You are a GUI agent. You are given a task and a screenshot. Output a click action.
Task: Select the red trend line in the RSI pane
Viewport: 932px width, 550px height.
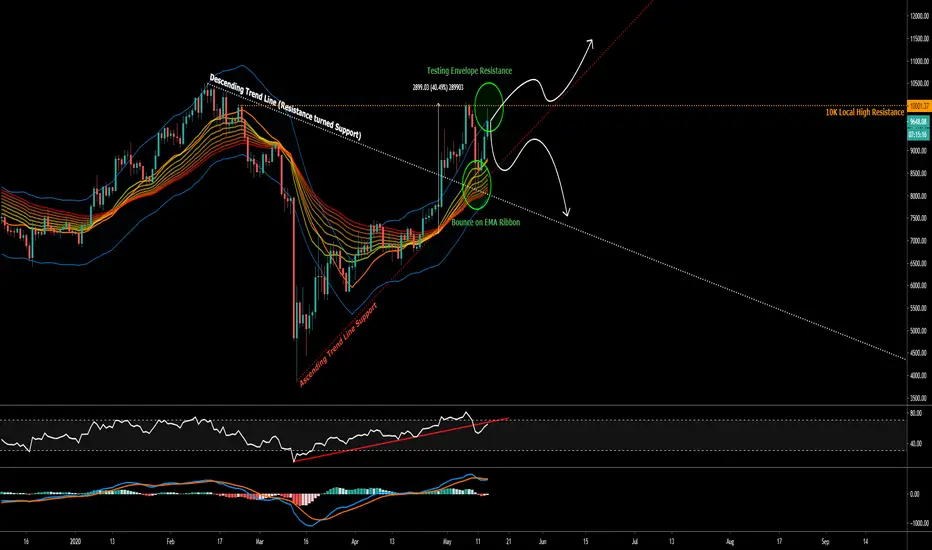[x=401, y=440]
